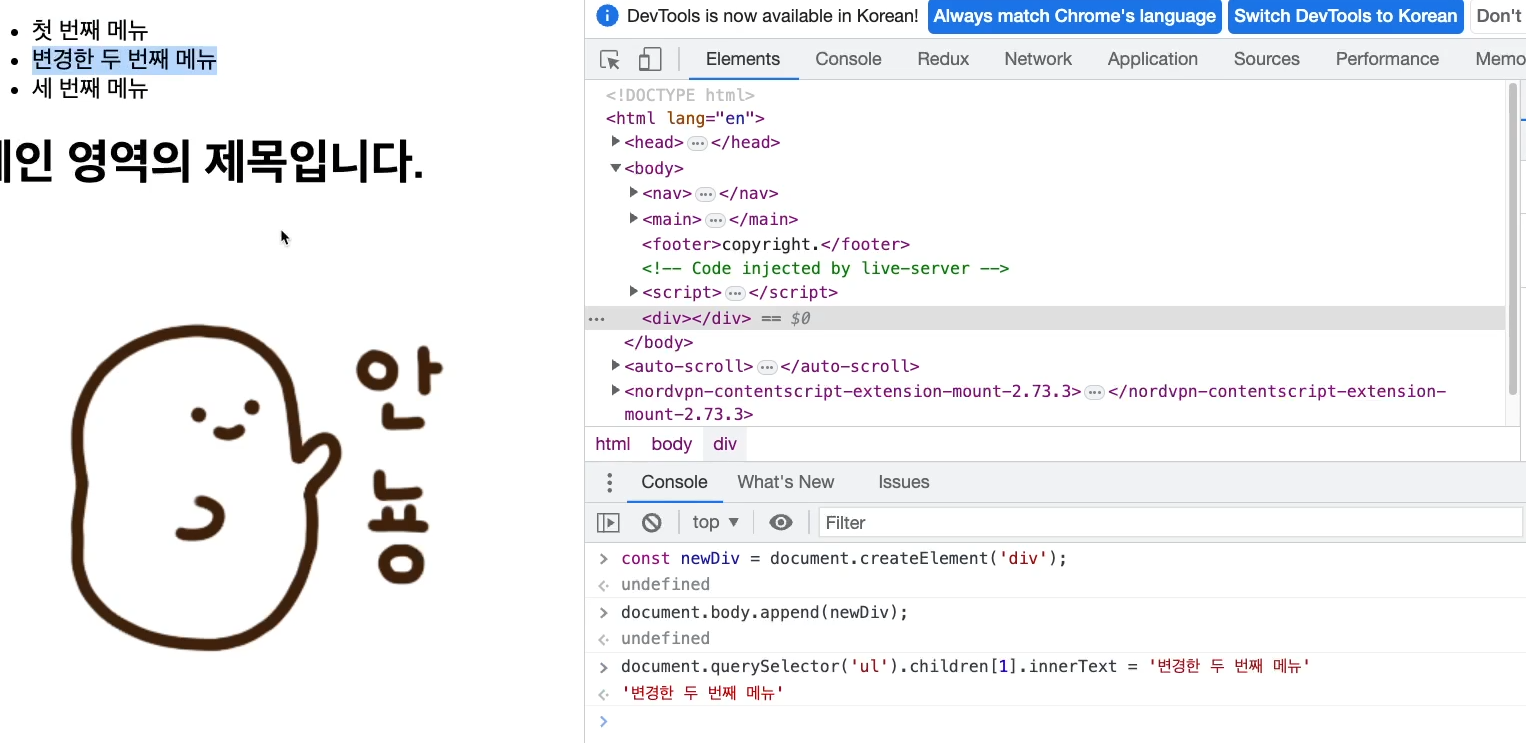Toggle the device toolbar icon
Screen dimensions: 1526x743
pos(650,60)
